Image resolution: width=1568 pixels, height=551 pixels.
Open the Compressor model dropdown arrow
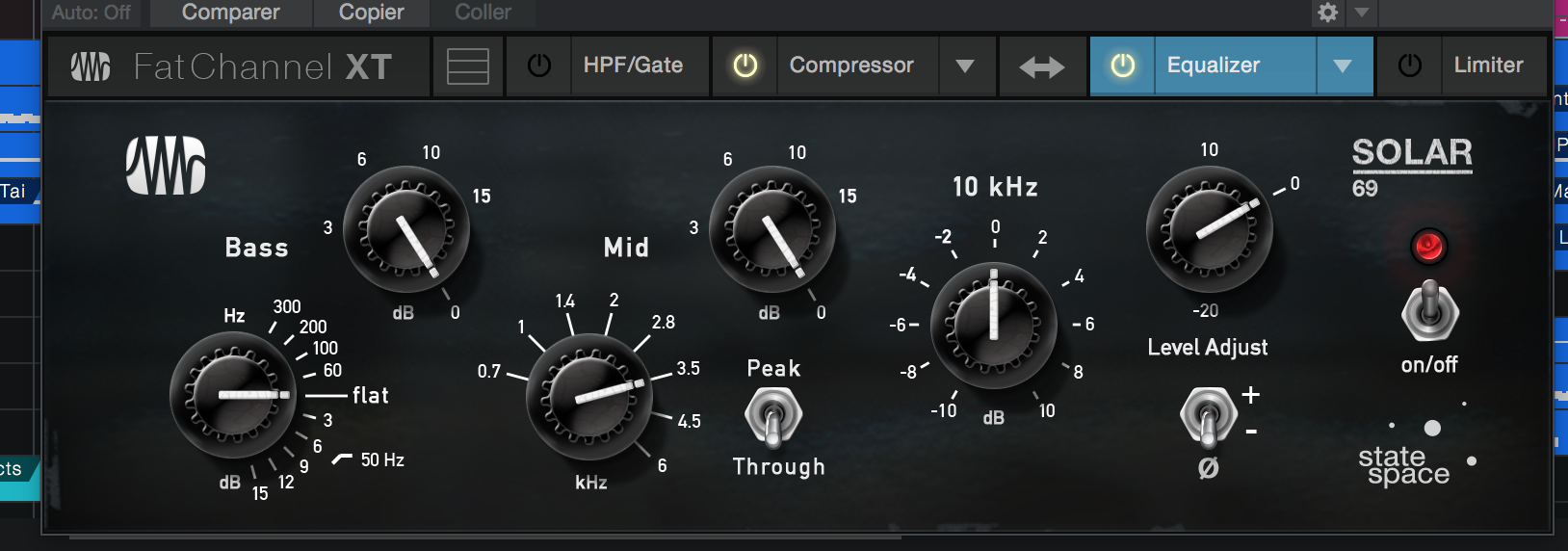click(965, 66)
